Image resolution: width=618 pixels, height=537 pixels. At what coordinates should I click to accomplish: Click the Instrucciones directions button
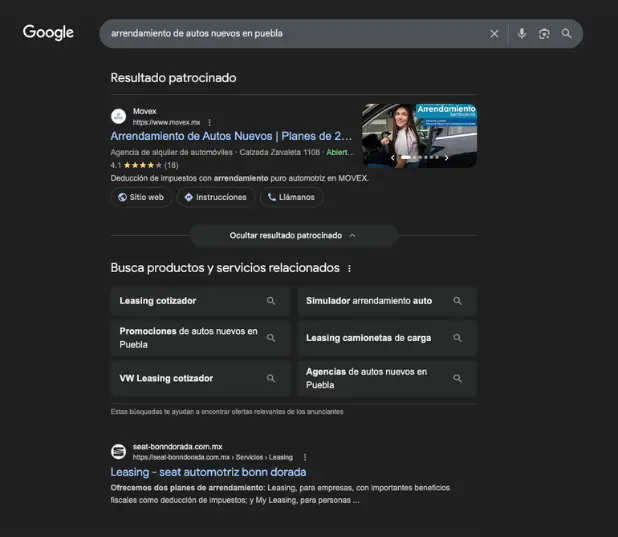tap(216, 197)
